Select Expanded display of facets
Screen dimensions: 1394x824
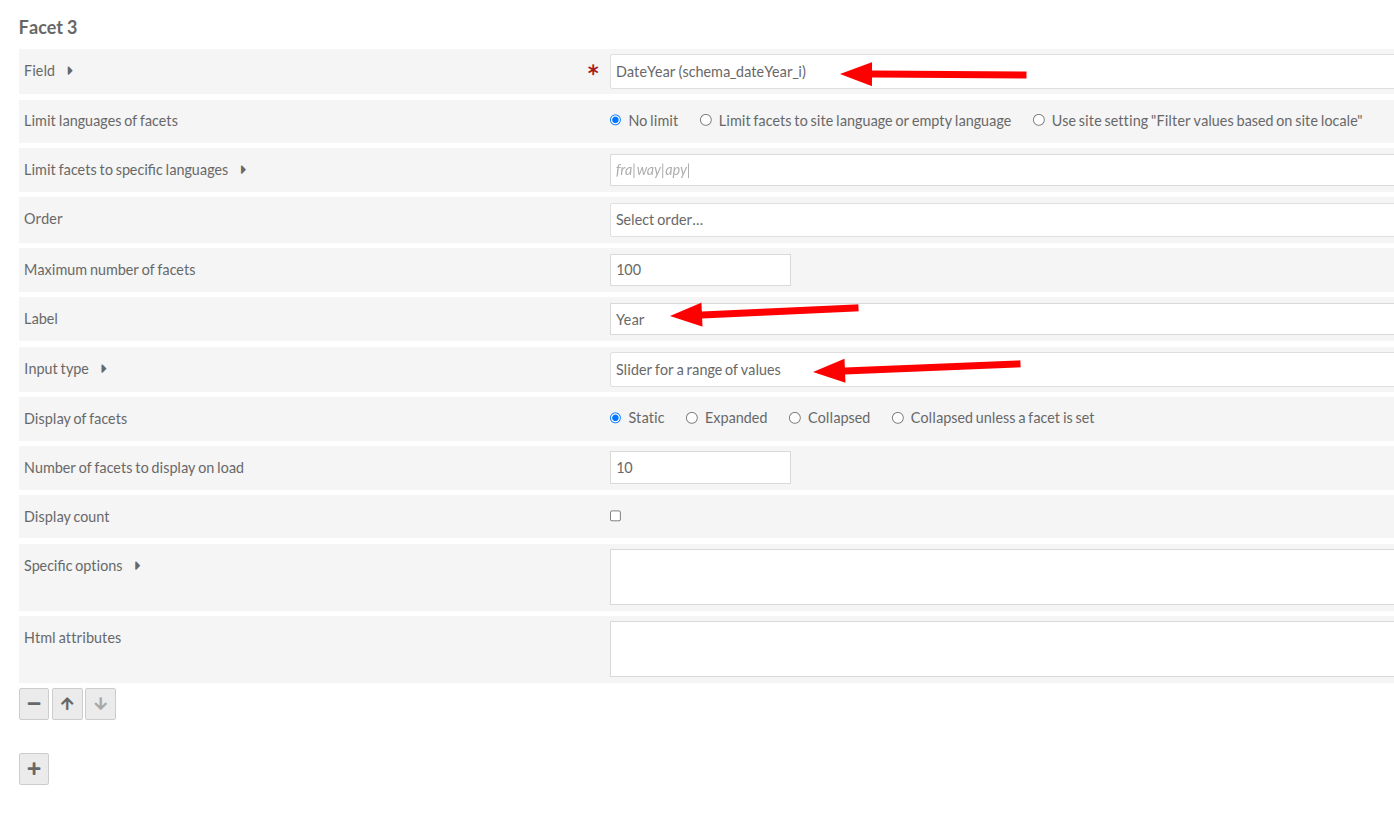tap(692, 418)
